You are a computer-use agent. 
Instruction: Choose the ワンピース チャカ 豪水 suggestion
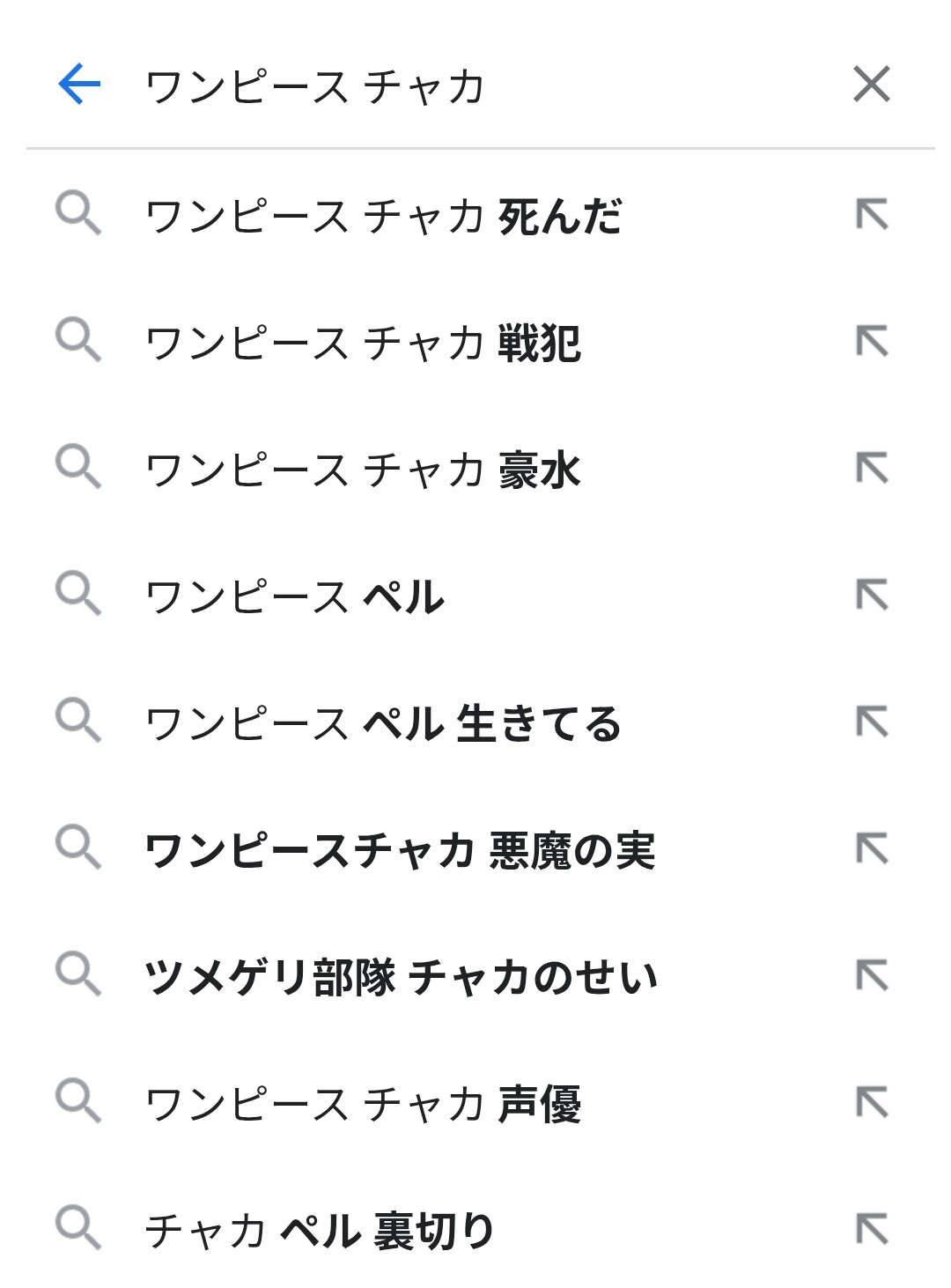click(x=363, y=470)
